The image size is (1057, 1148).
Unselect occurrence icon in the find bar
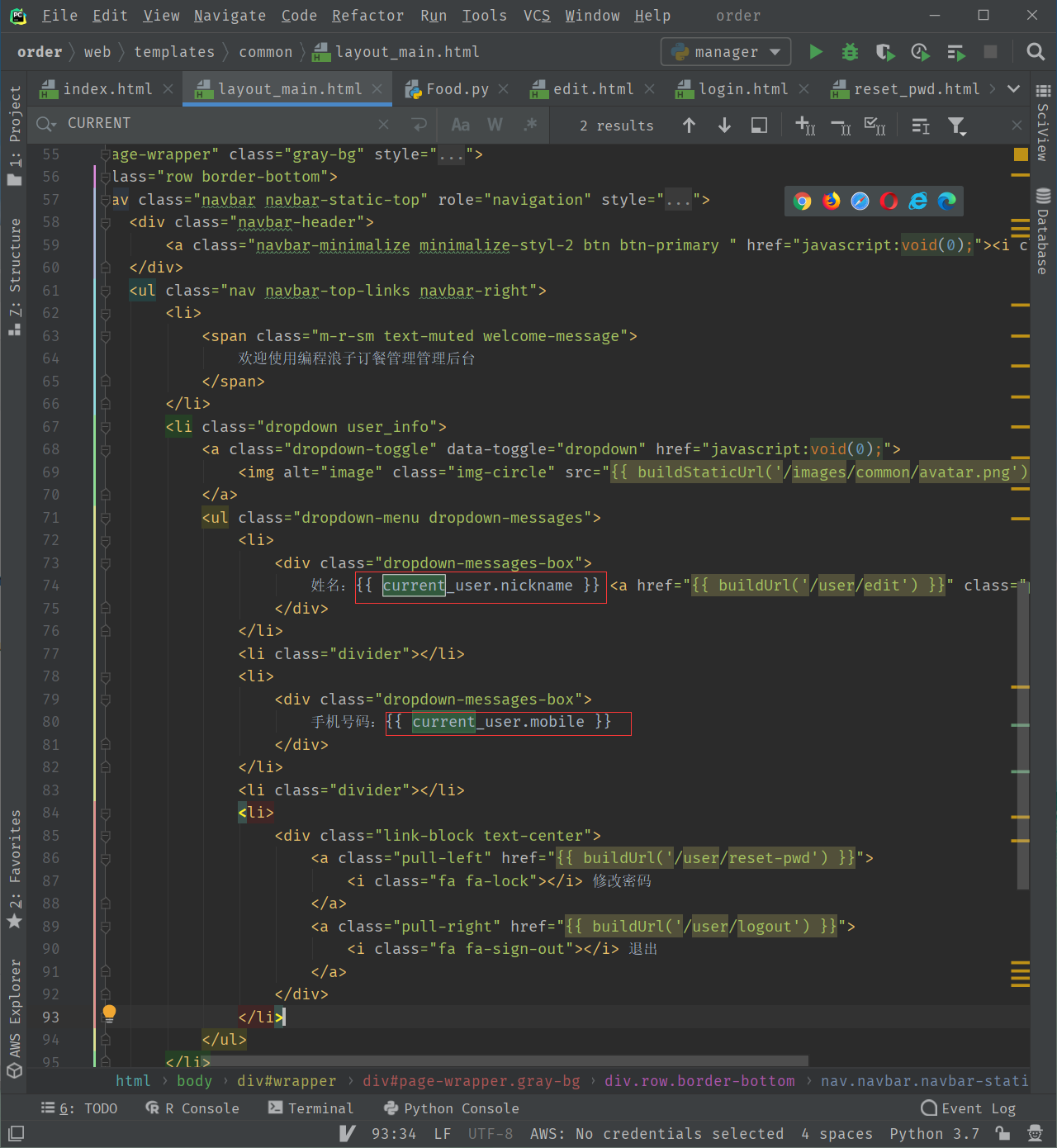[841, 126]
